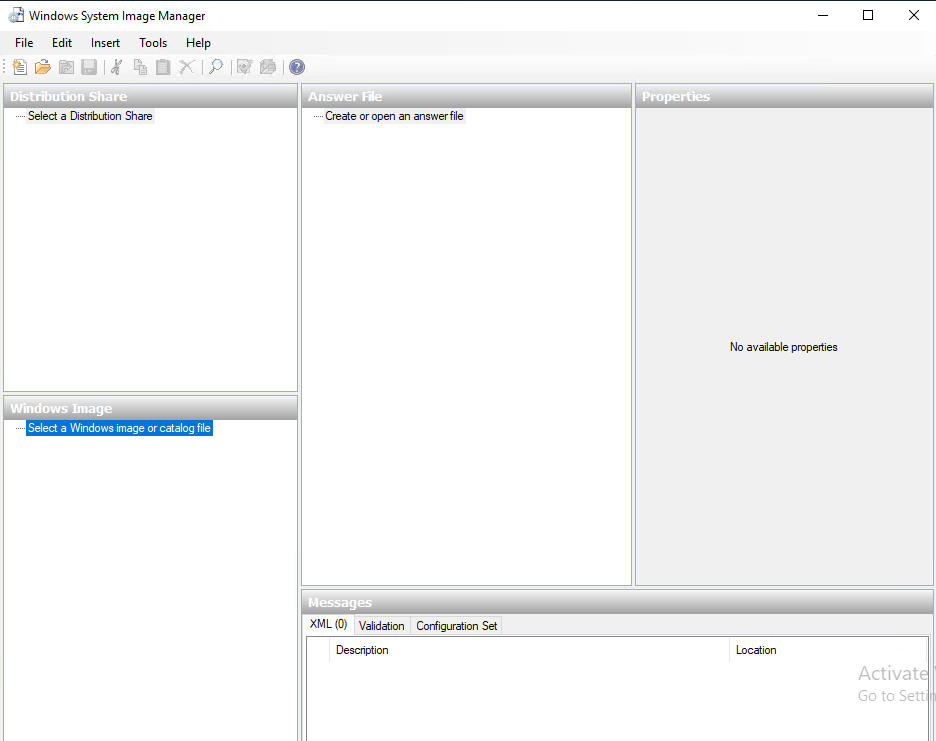
Task: Switch to the Configuration Set tab
Action: pyautogui.click(x=456, y=626)
